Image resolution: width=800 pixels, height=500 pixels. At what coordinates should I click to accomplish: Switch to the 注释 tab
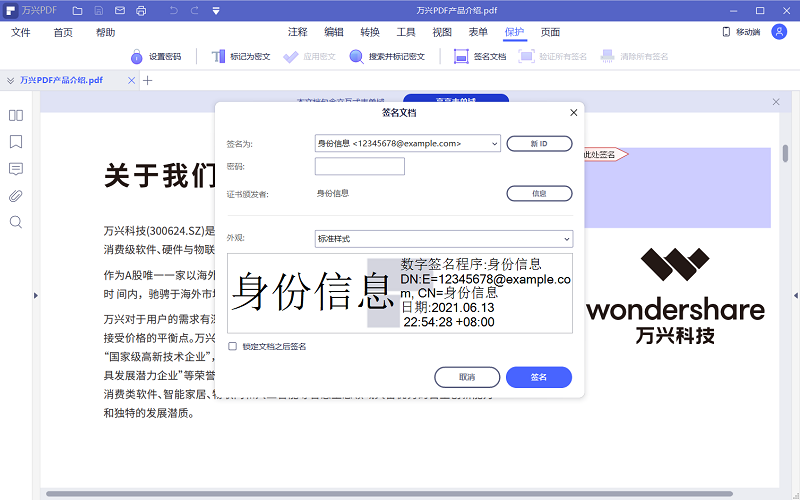click(298, 32)
